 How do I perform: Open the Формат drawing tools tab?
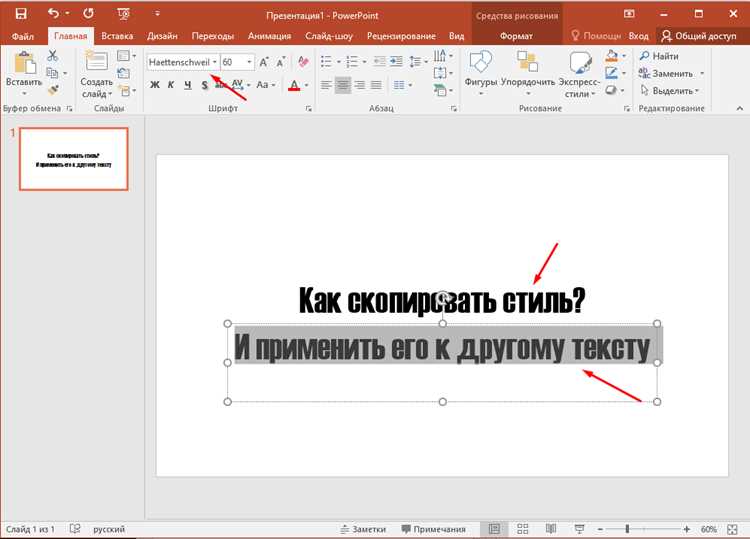pos(516,36)
